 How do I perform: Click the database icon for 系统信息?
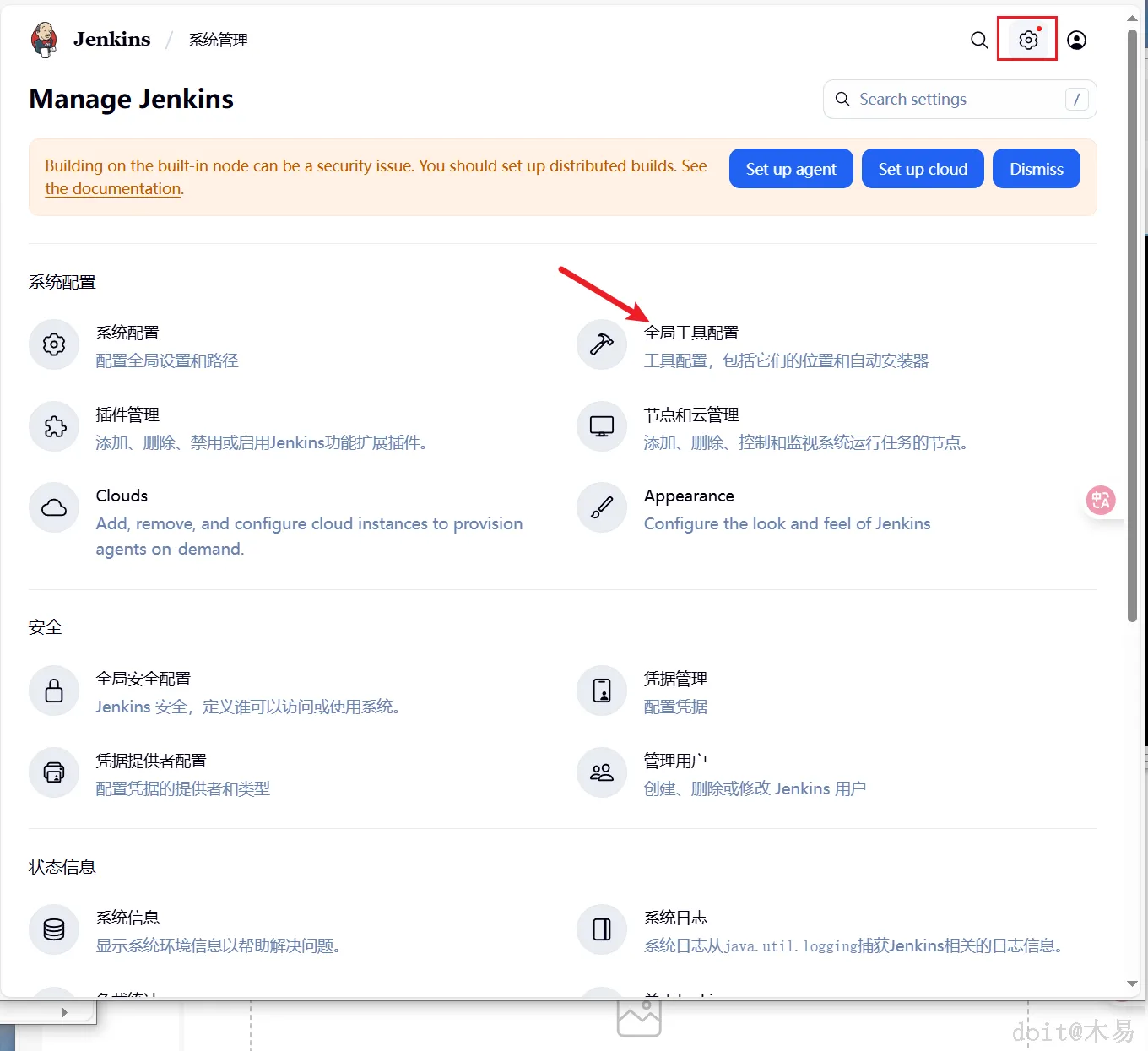(54, 929)
